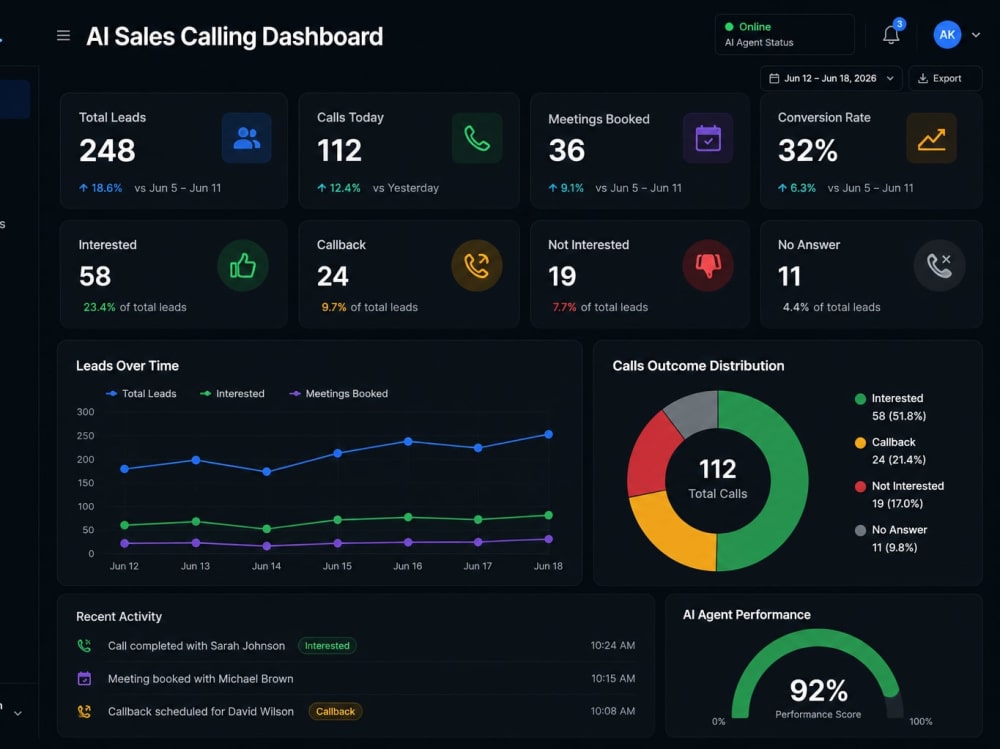
Task: Click the call completed phone icon
Action: click(84, 646)
